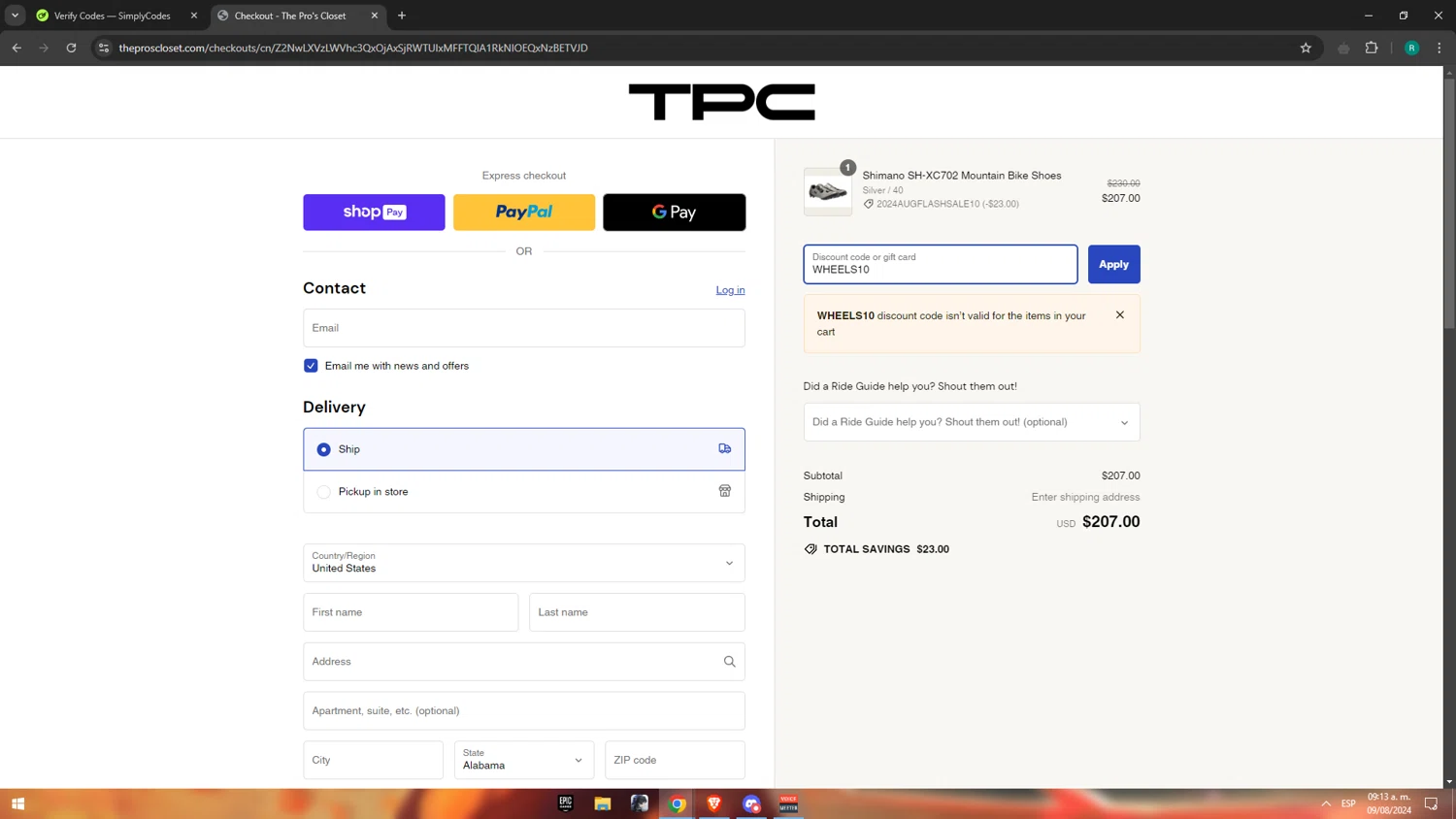Image resolution: width=1456 pixels, height=819 pixels.
Task: Click the ESP language indicator
Action: coord(1348,803)
